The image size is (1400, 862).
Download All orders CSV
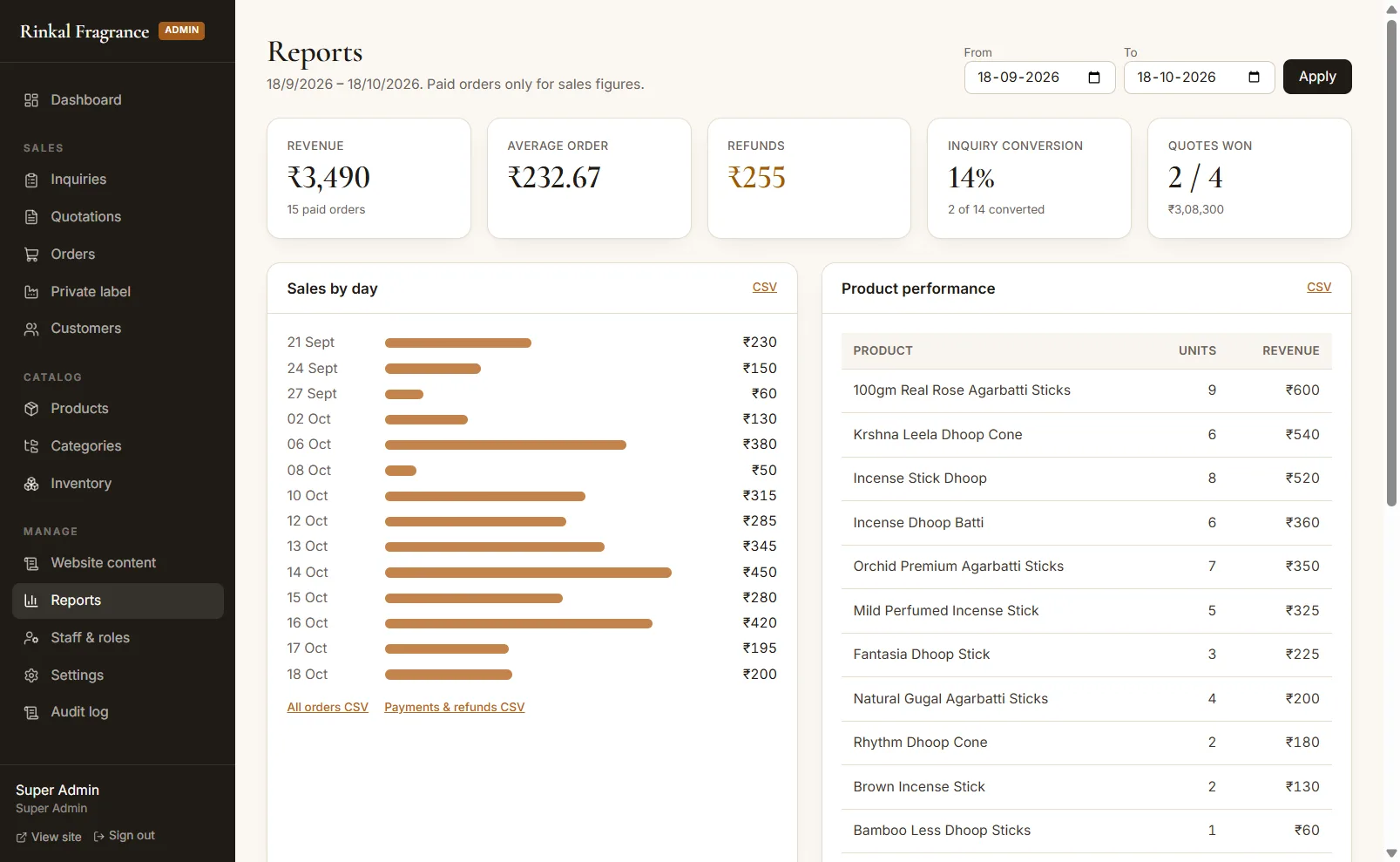coord(328,707)
